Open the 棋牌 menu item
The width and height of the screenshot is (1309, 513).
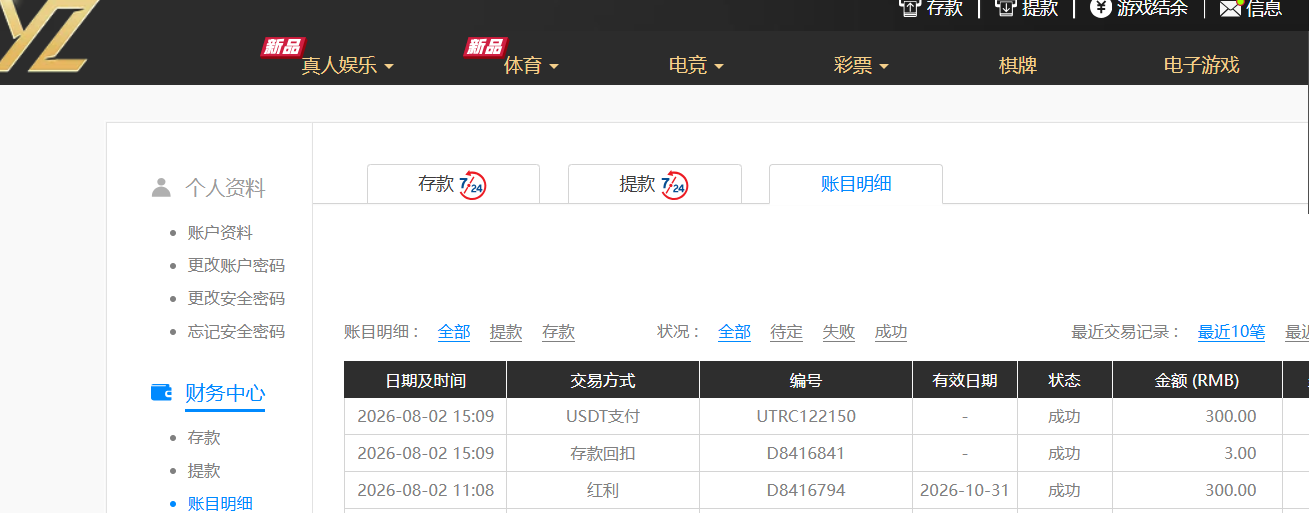(x=1018, y=66)
